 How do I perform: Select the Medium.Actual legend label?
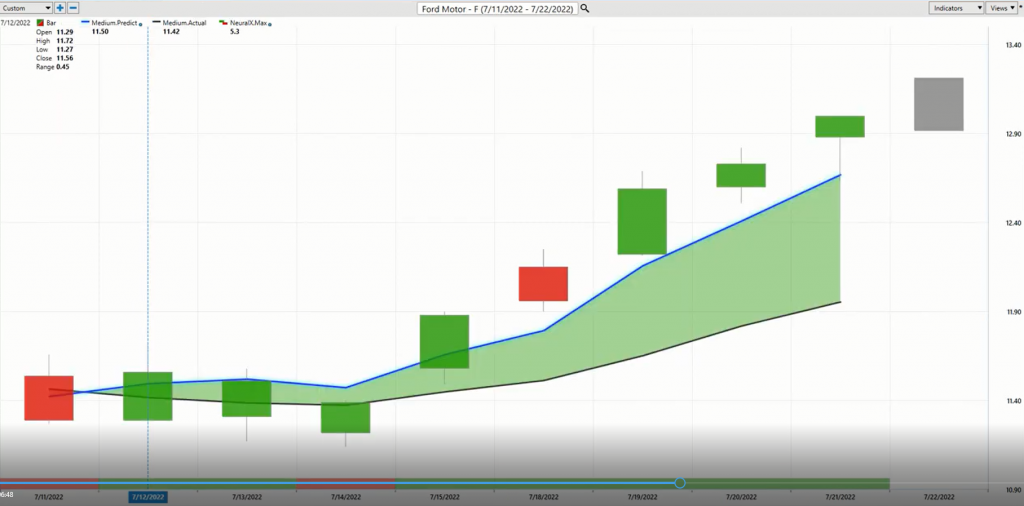pos(184,22)
